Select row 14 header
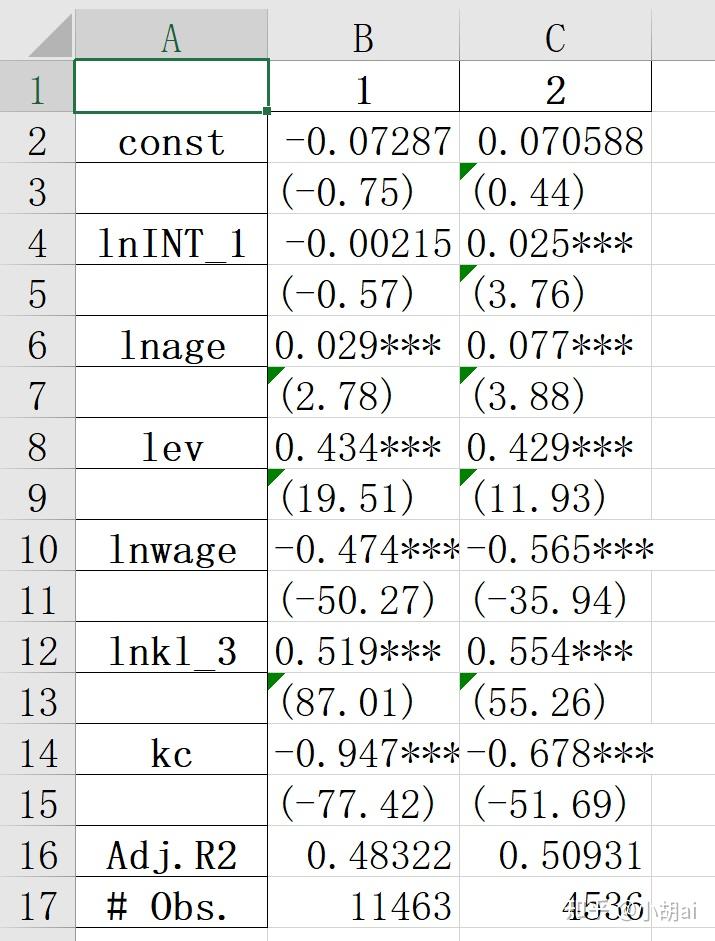The width and height of the screenshot is (715, 941). coord(37,750)
